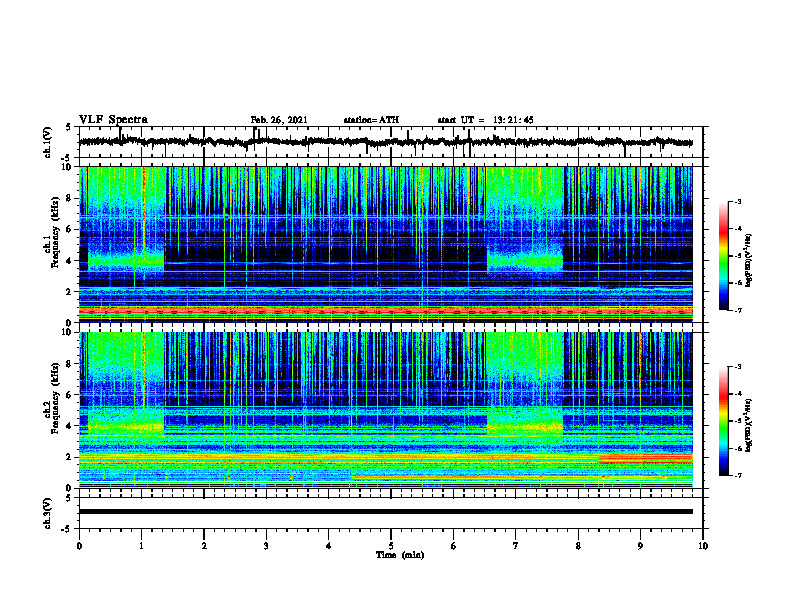Click the 'ch.3(V)' axis label
The width and height of the screenshot is (792, 612).
tap(48, 513)
